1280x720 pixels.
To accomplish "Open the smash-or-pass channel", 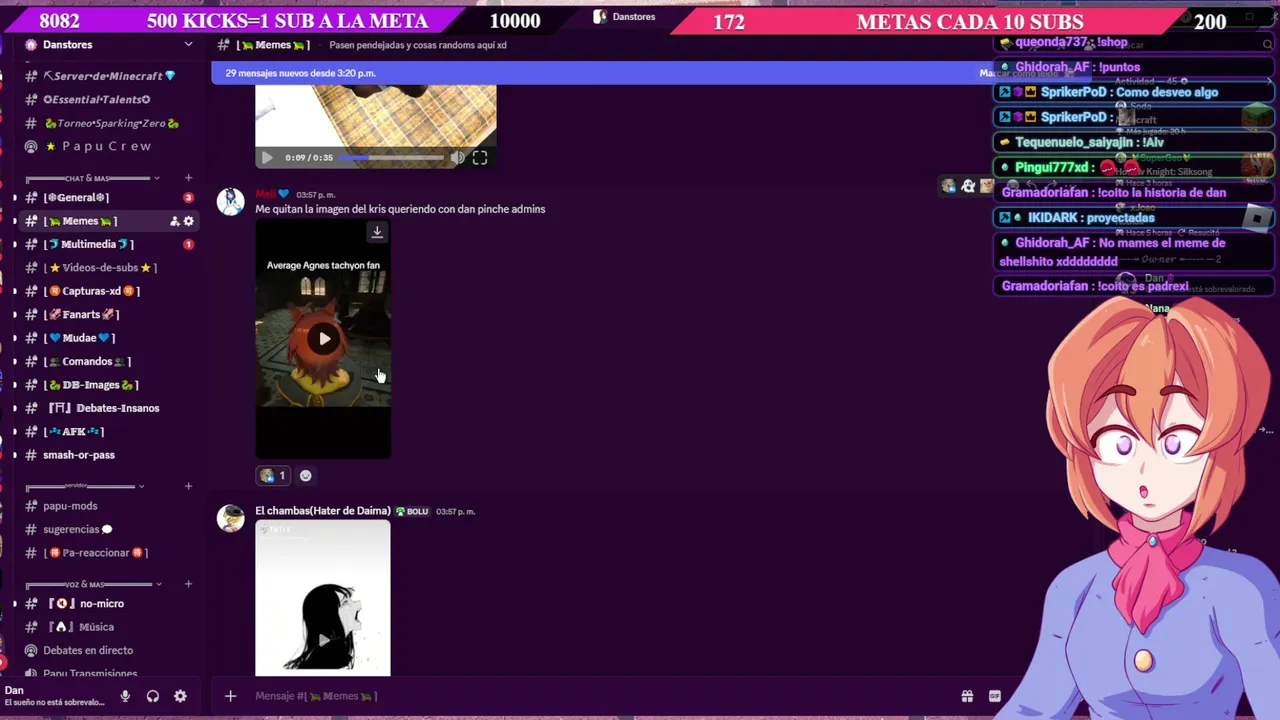I will 79,455.
